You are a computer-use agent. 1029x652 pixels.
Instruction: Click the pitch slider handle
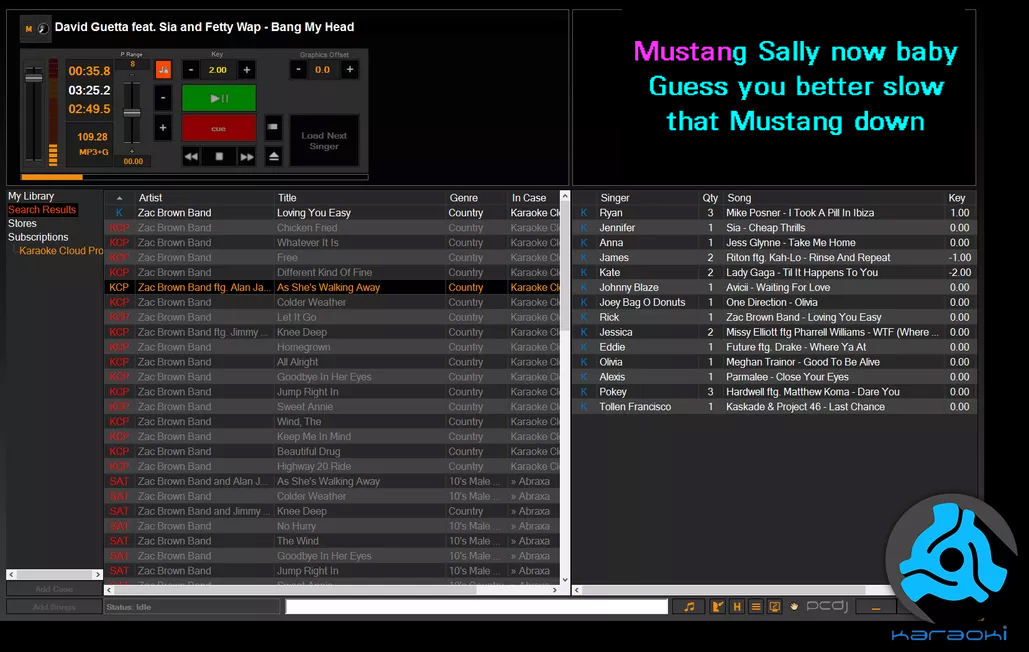tap(132, 113)
